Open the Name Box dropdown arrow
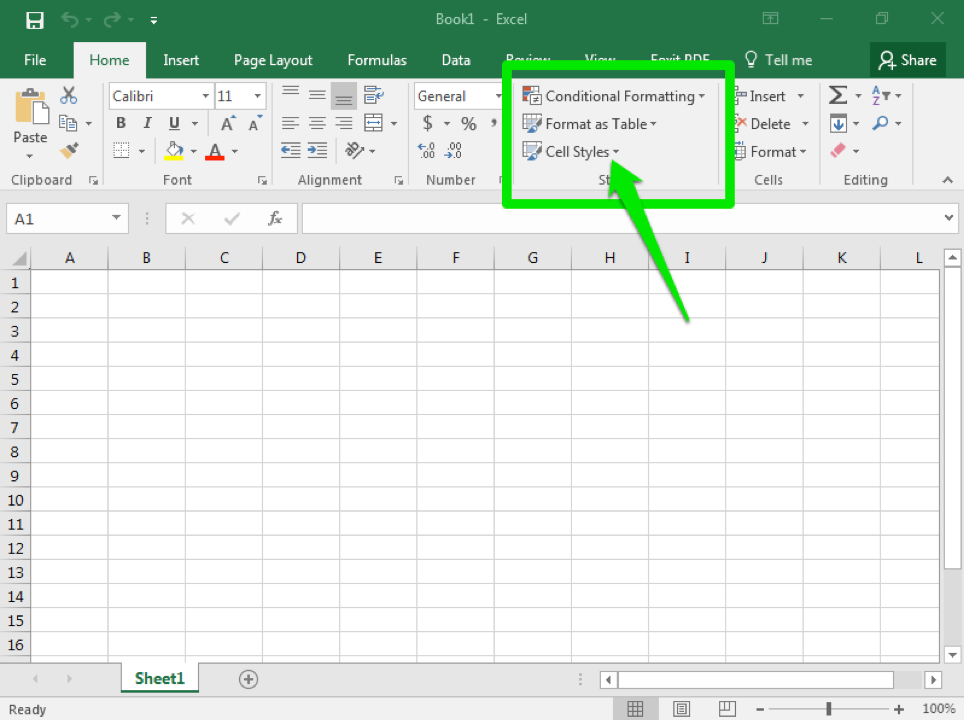This screenshot has width=964, height=720. click(116, 218)
